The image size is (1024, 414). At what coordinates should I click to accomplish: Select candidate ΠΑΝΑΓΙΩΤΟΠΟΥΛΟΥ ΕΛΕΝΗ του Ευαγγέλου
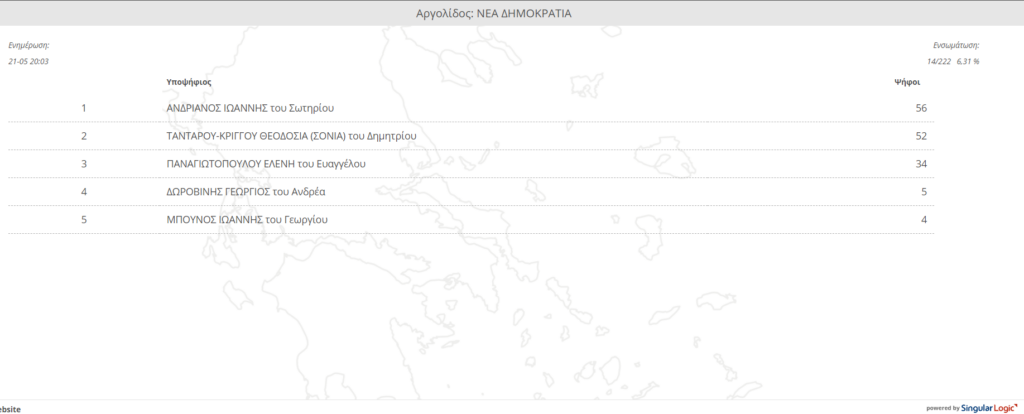[266, 164]
